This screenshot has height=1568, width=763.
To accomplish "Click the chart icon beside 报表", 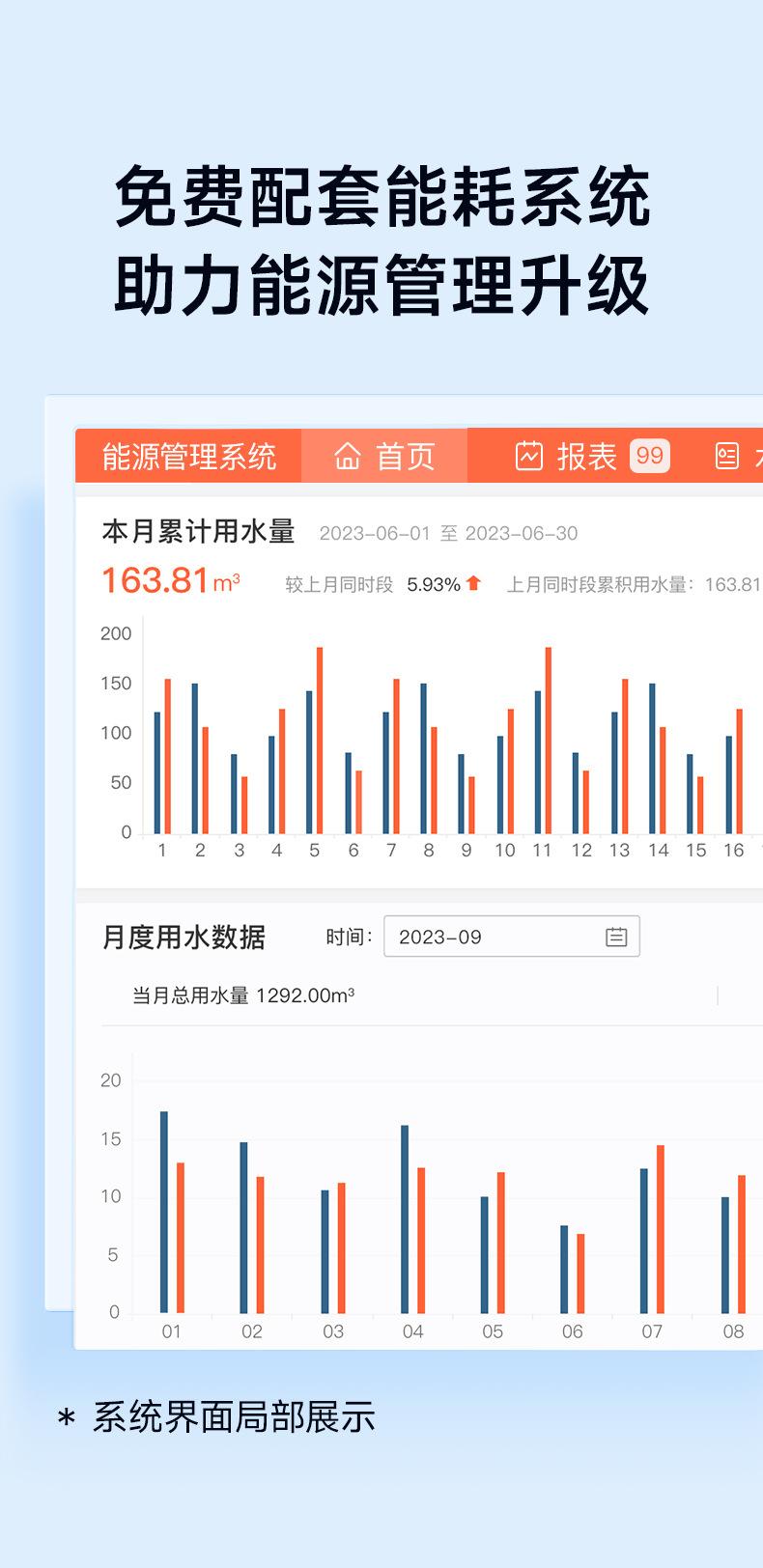I will pyautogui.click(x=529, y=456).
